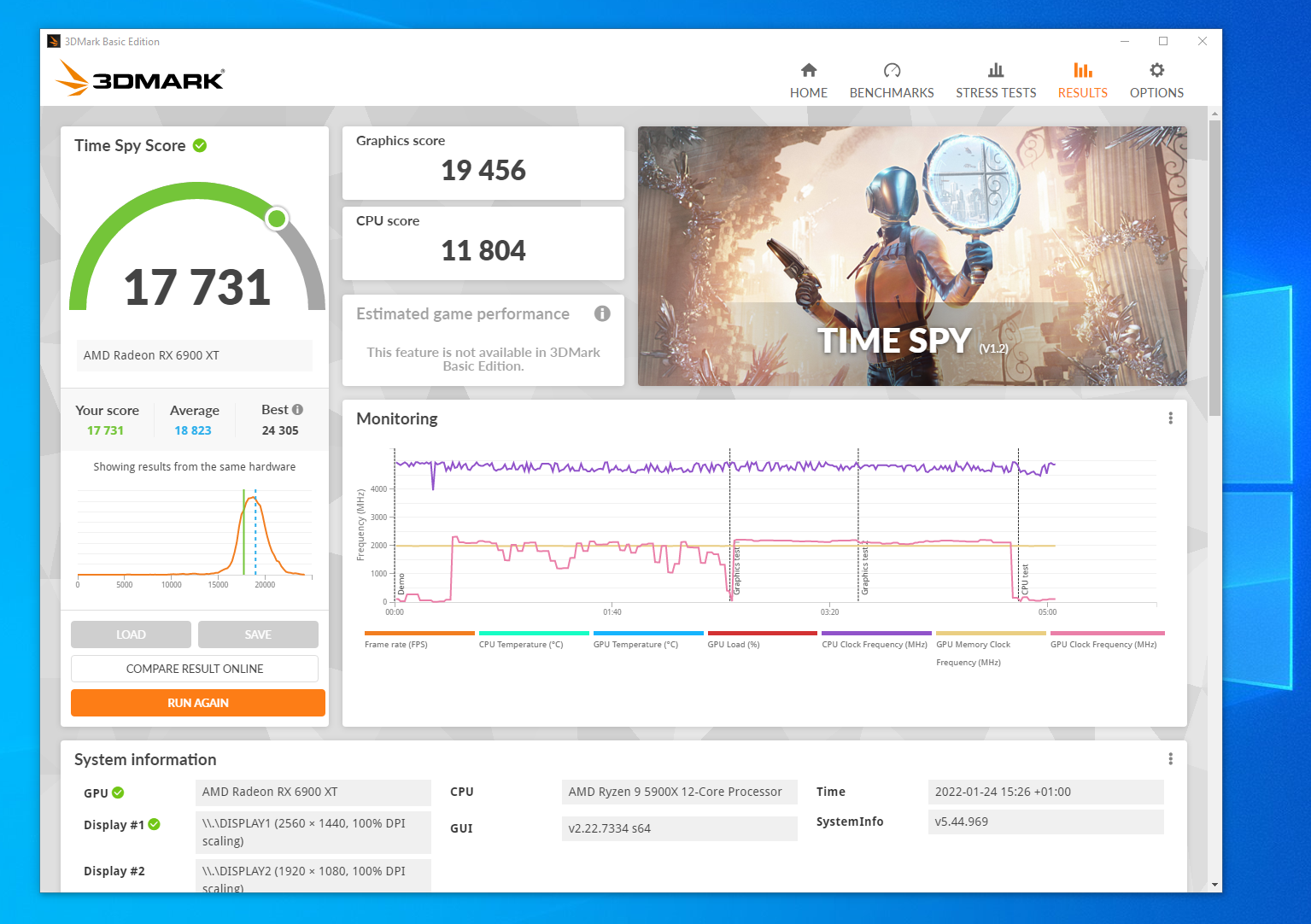
Task: Click the Time Spy hero image
Action: coord(912,256)
